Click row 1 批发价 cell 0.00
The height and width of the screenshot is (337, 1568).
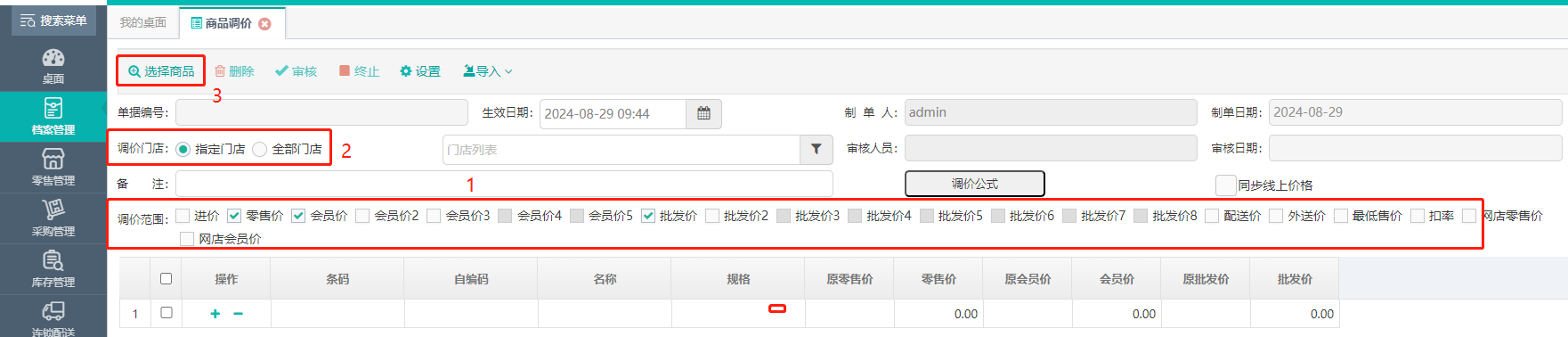click(x=1295, y=314)
